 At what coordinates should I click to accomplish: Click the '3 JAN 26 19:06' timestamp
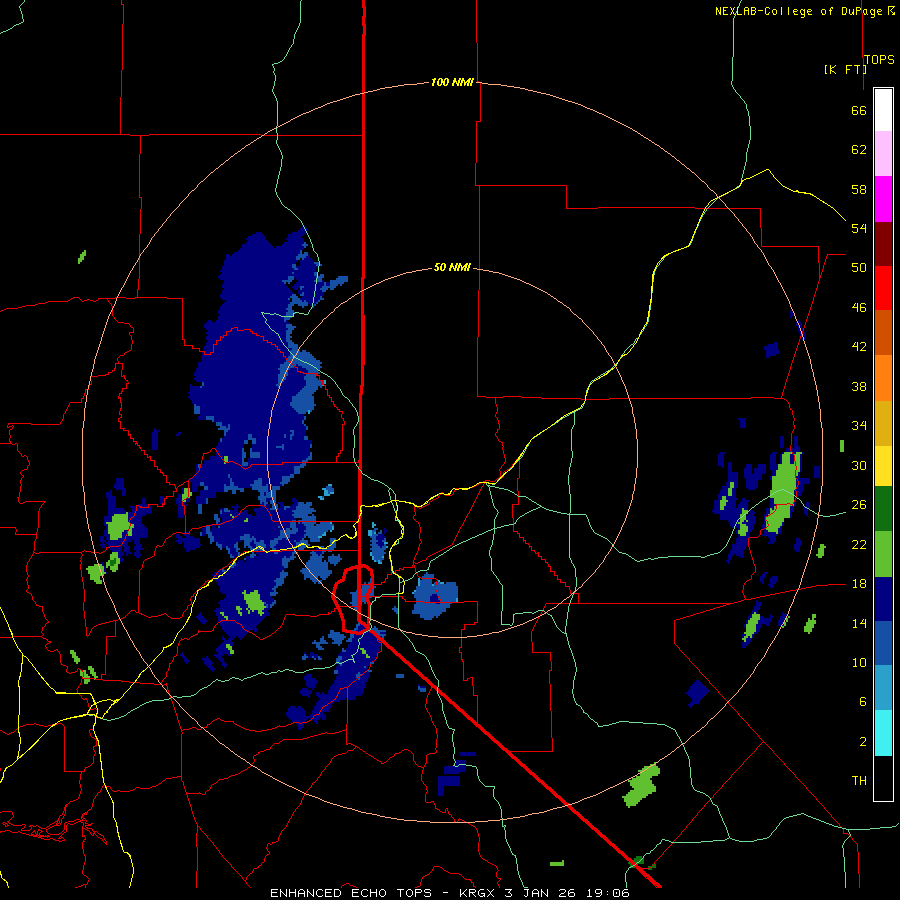(x=567, y=893)
